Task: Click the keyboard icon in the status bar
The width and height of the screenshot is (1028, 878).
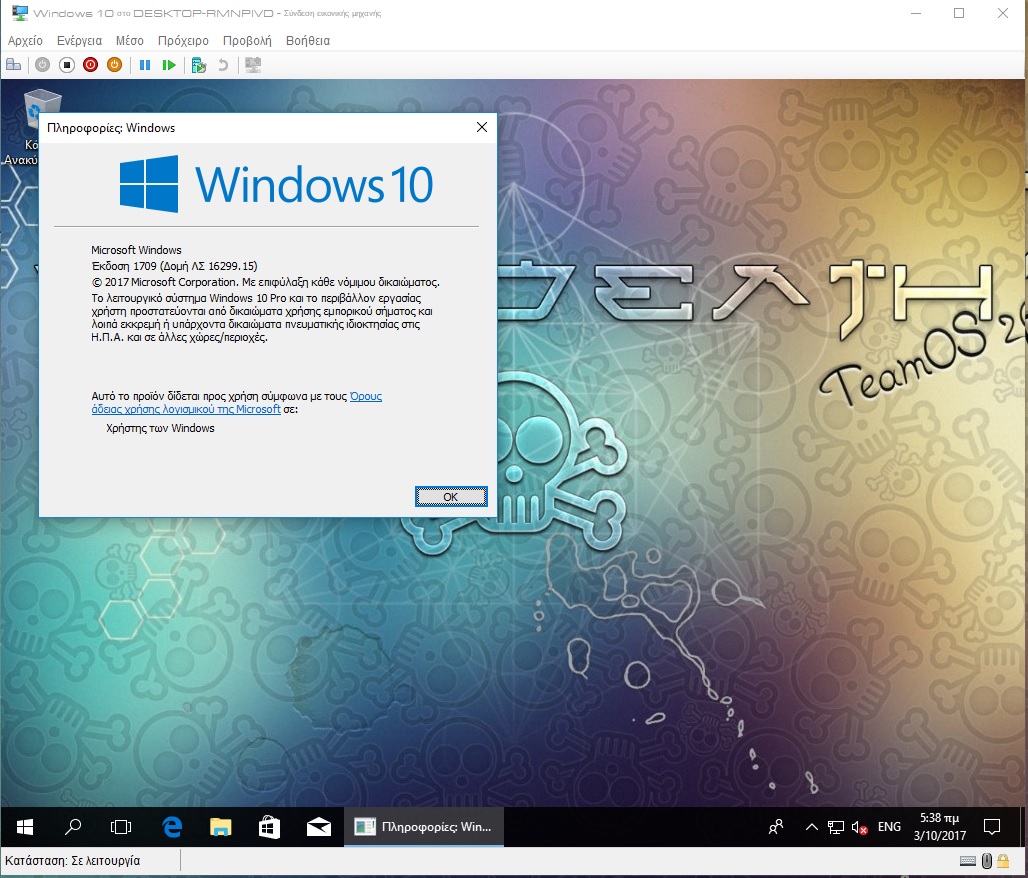Action: pos(968,860)
